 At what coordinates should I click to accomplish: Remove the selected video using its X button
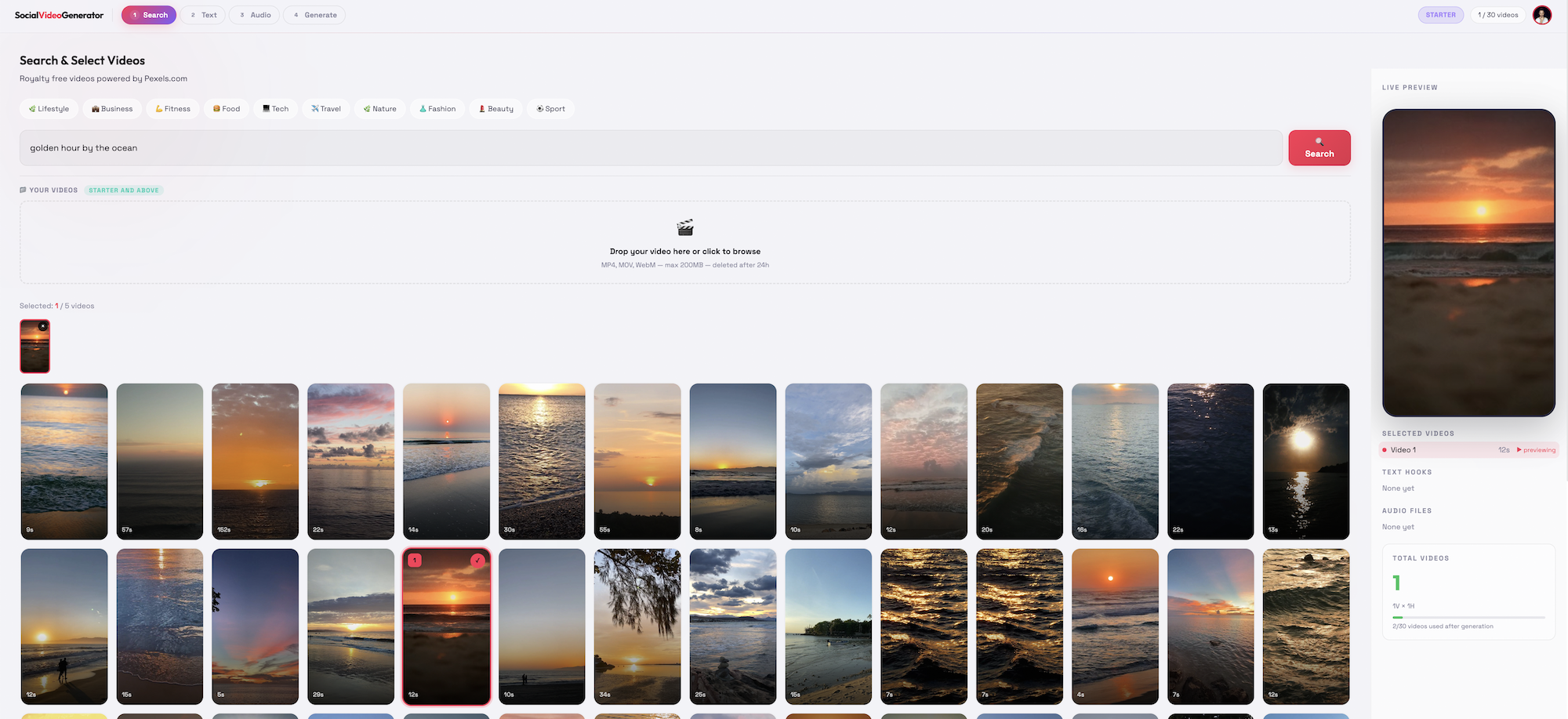44,325
